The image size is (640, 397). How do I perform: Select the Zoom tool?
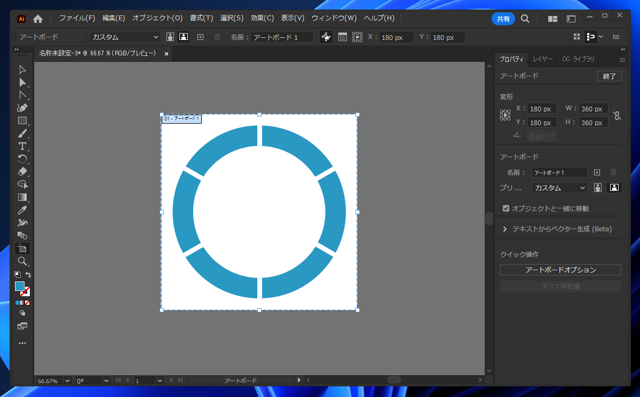click(22, 261)
